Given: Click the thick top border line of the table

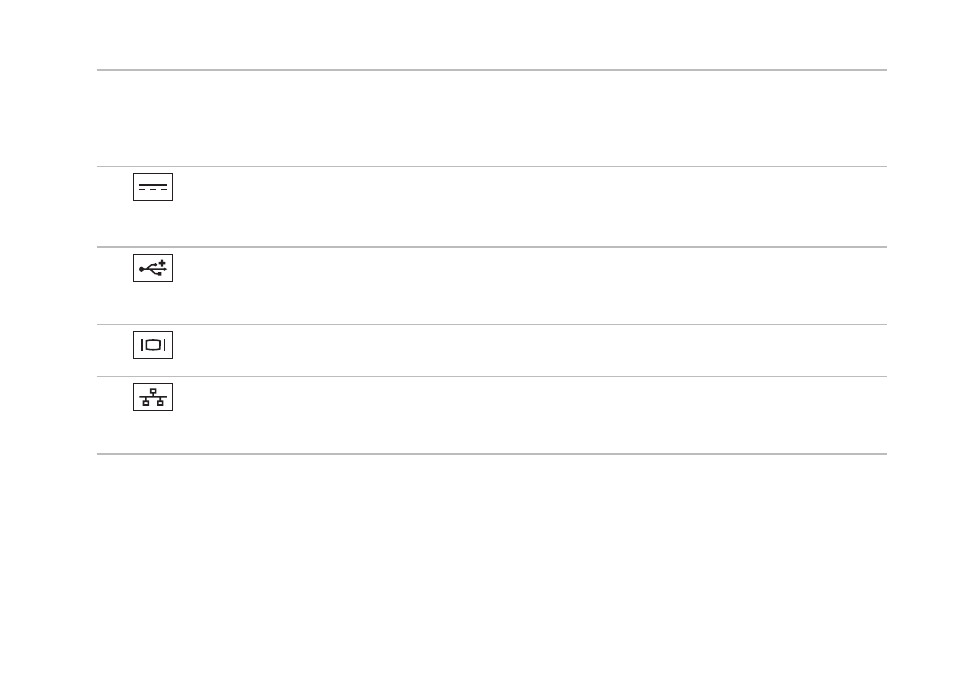Looking at the screenshot, I should point(492,70).
